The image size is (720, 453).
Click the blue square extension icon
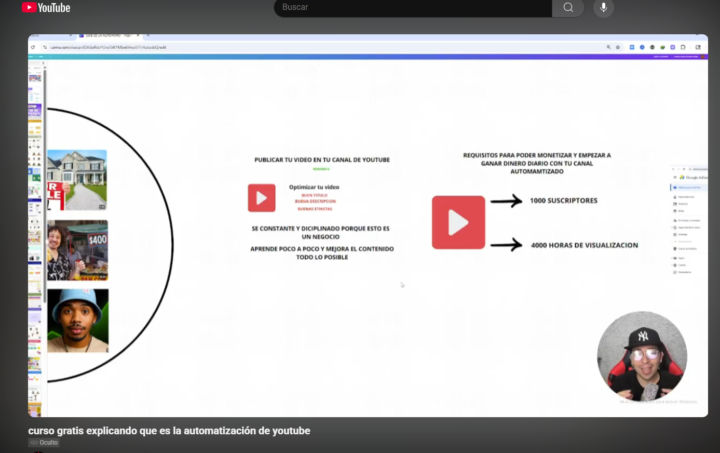(632, 47)
